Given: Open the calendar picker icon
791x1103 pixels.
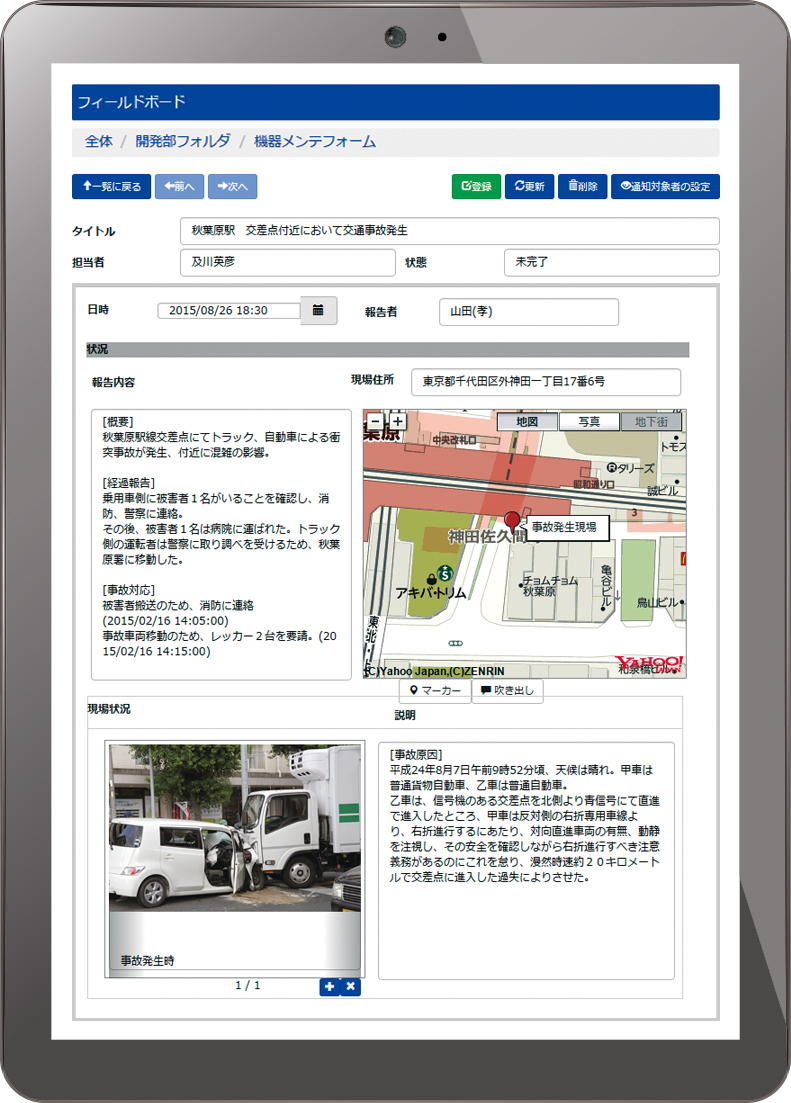Looking at the screenshot, I should pos(319,310).
